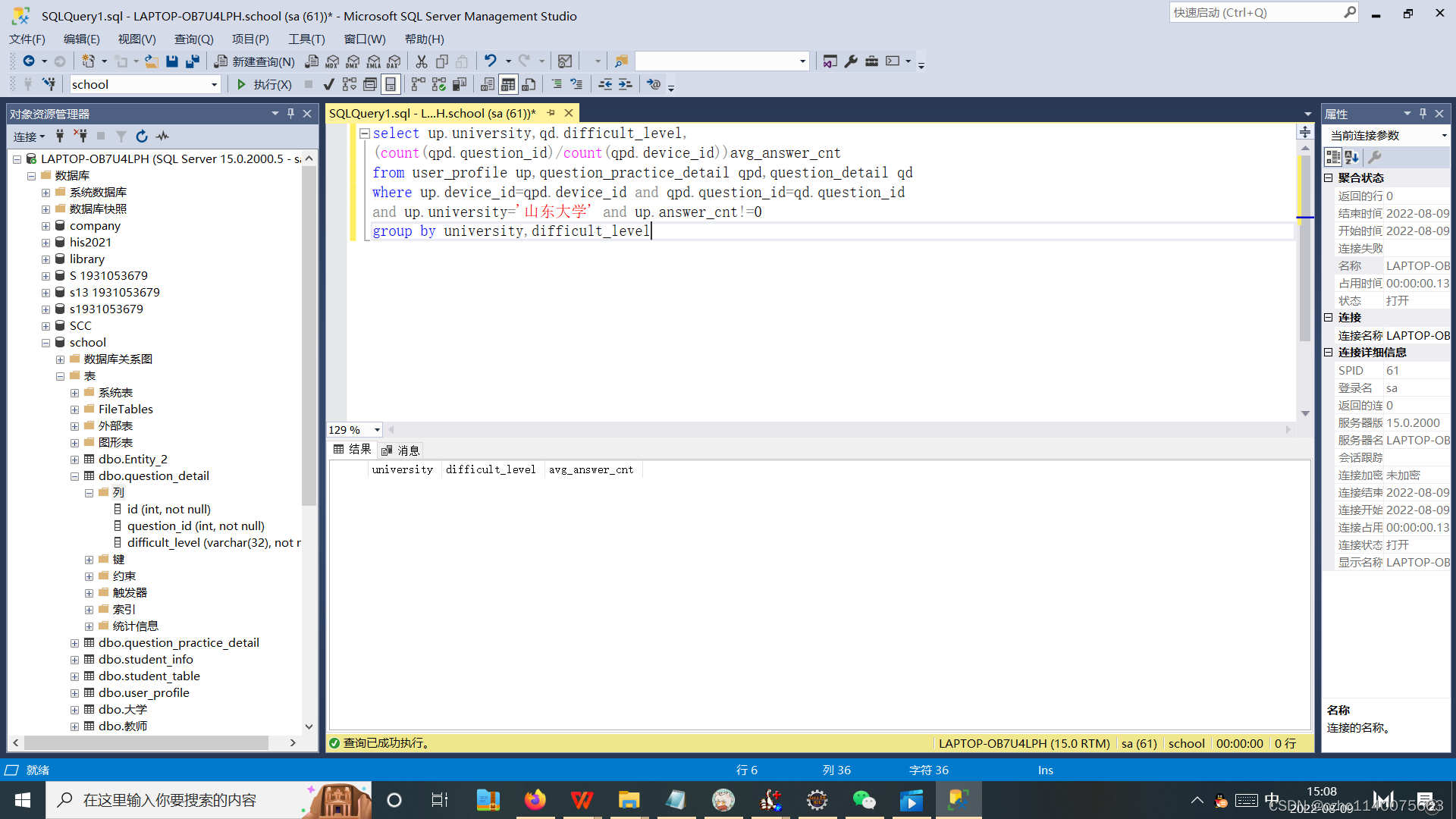
Task: Expand the dbo.user_profile table node
Action: pyautogui.click(x=74, y=692)
